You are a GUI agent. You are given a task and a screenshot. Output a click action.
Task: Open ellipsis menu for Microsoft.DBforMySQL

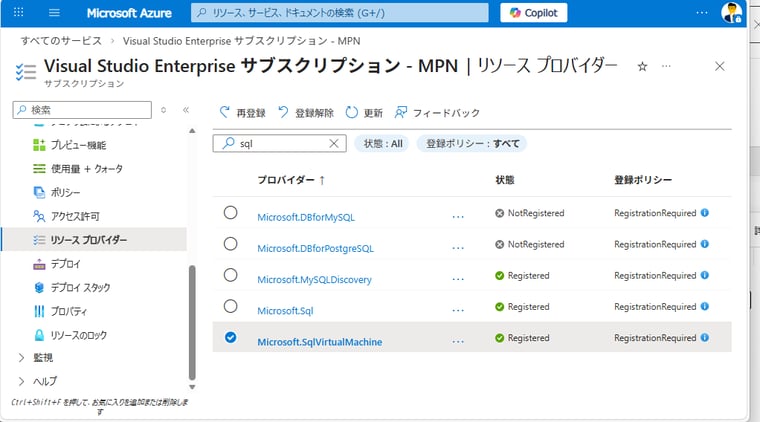point(458,217)
